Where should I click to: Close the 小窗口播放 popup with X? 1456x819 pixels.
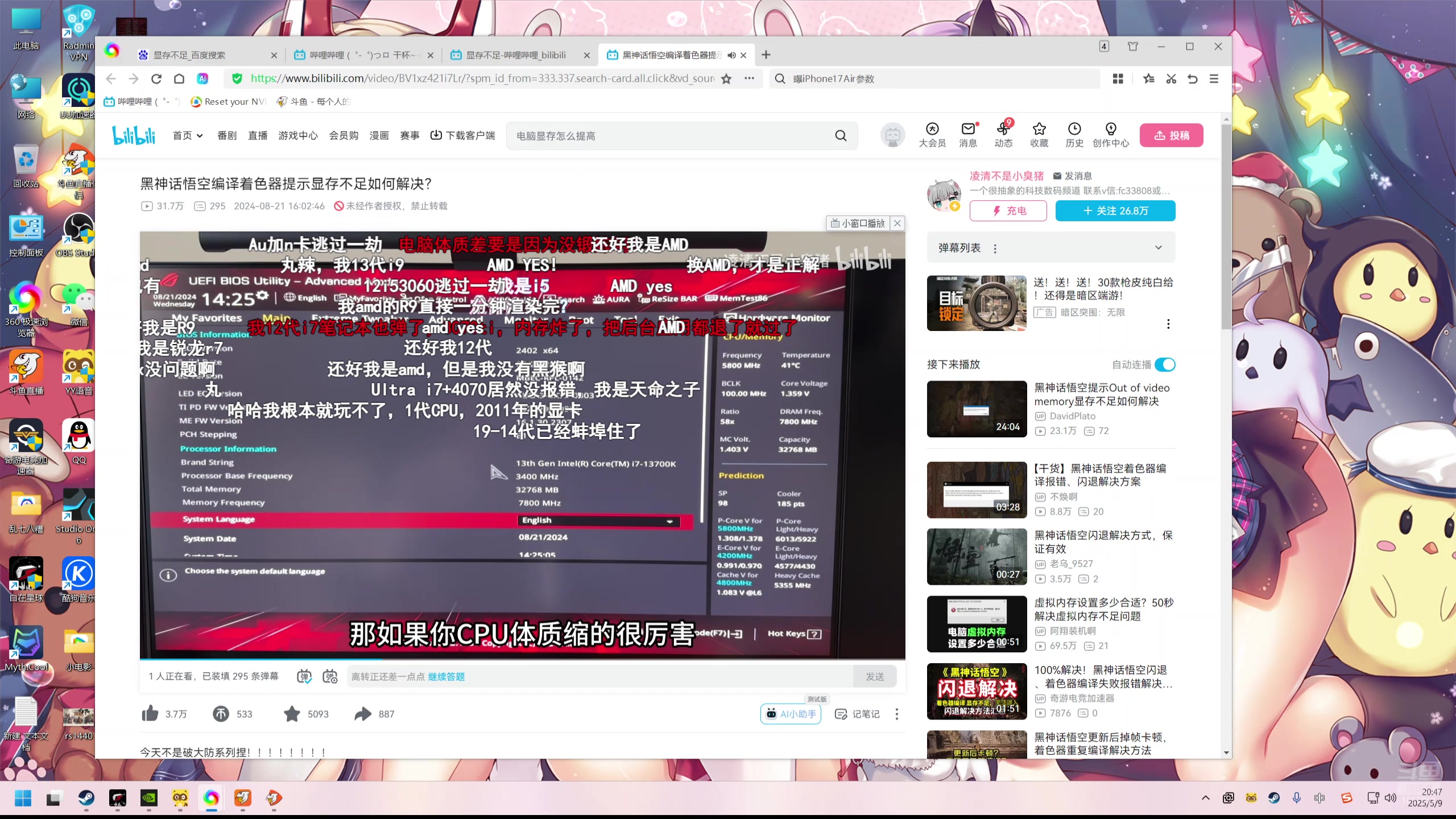897,223
